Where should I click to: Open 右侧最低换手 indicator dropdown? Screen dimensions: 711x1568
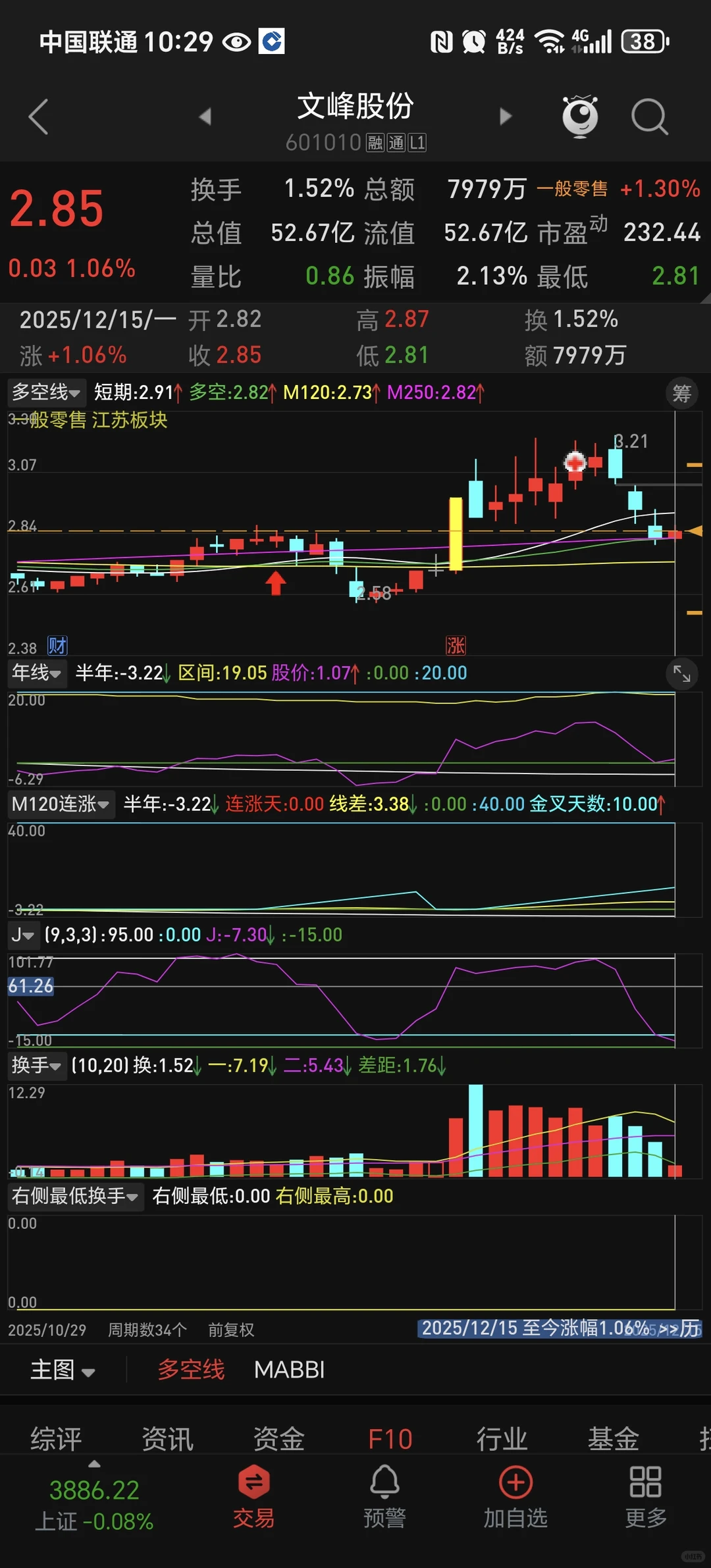point(75,1195)
